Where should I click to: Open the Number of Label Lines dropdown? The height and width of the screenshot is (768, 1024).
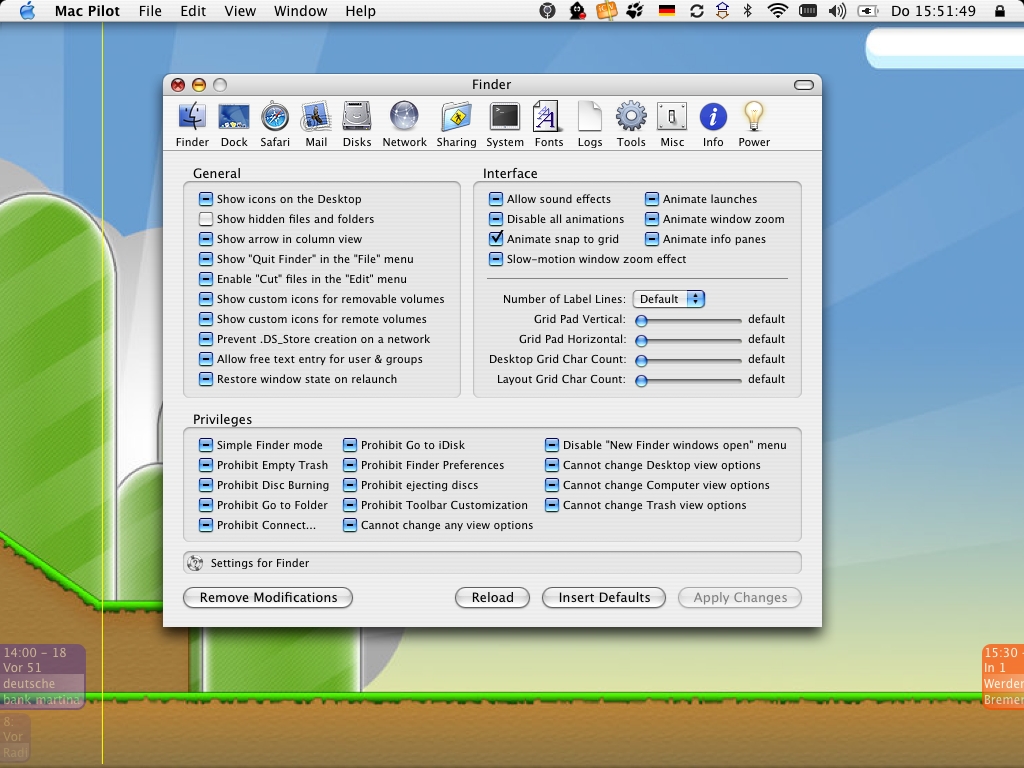(x=669, y=299)
